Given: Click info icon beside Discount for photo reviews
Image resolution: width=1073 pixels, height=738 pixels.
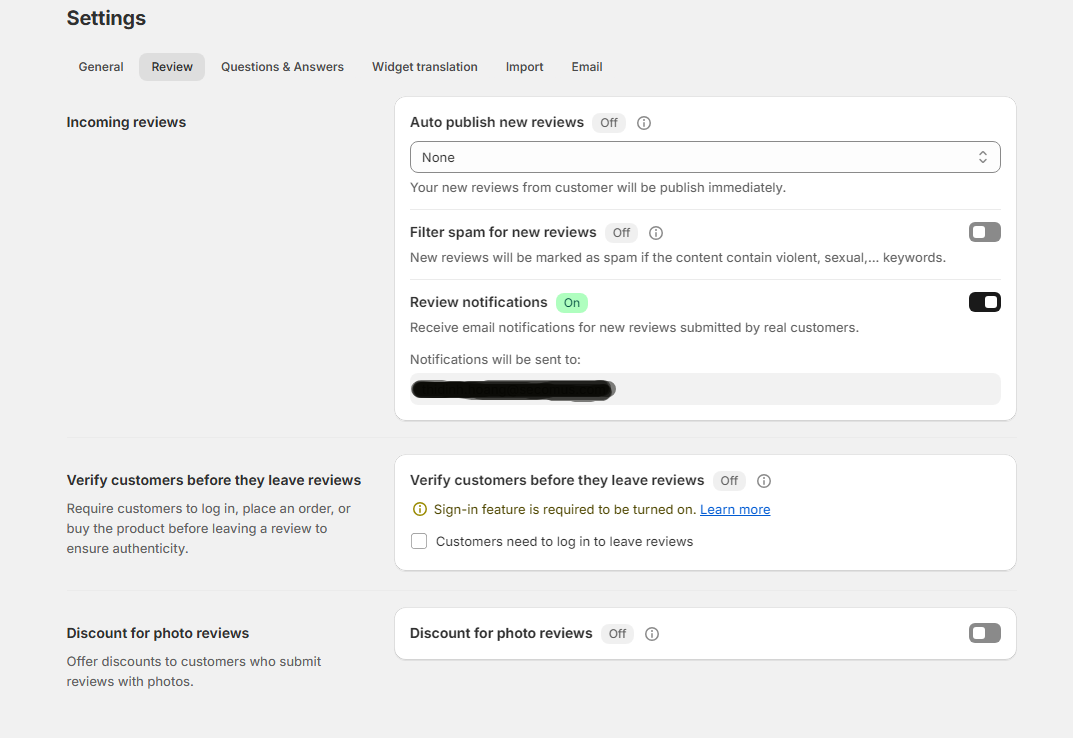Looking at the screenshot, I should tap(652, 634).
